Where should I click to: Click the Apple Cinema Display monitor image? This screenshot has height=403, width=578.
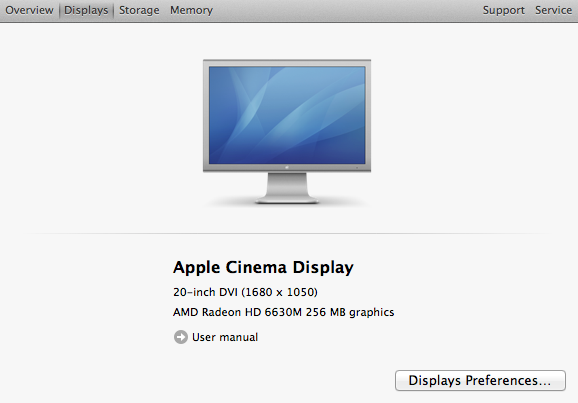(x=287, y=132)
